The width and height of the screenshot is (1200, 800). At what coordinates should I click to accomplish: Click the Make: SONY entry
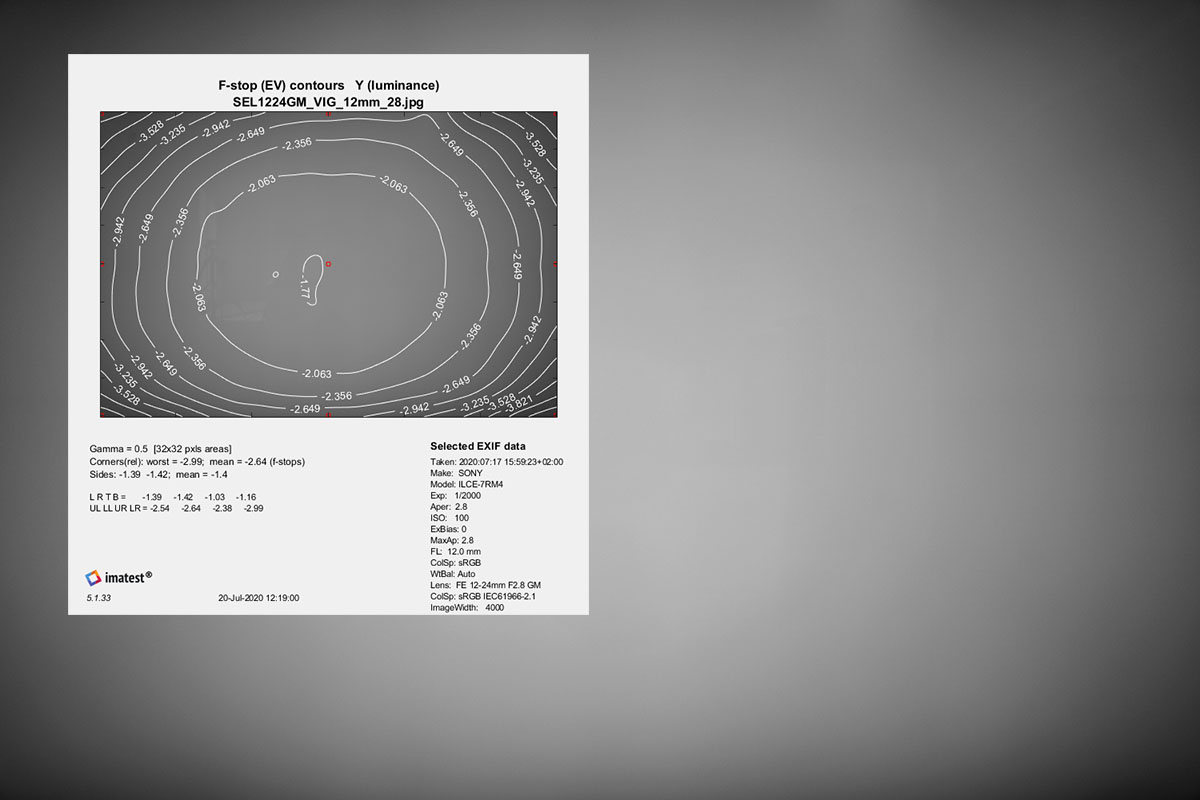(x=456, y=473)
